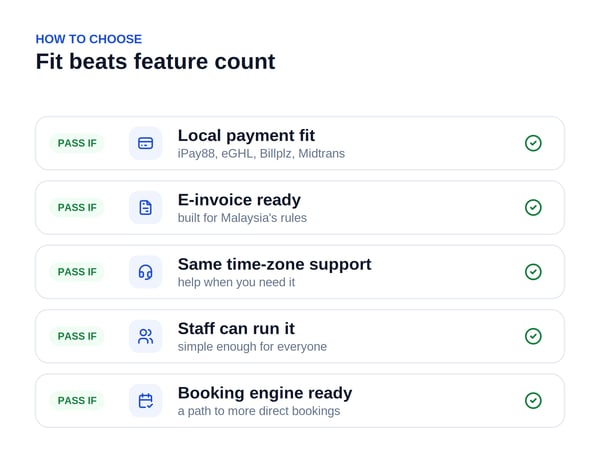The width and height of the screenshot is (600, 455).
Task: Click the credit card icon for Local payment fit
Action: (x=145, y=143)
